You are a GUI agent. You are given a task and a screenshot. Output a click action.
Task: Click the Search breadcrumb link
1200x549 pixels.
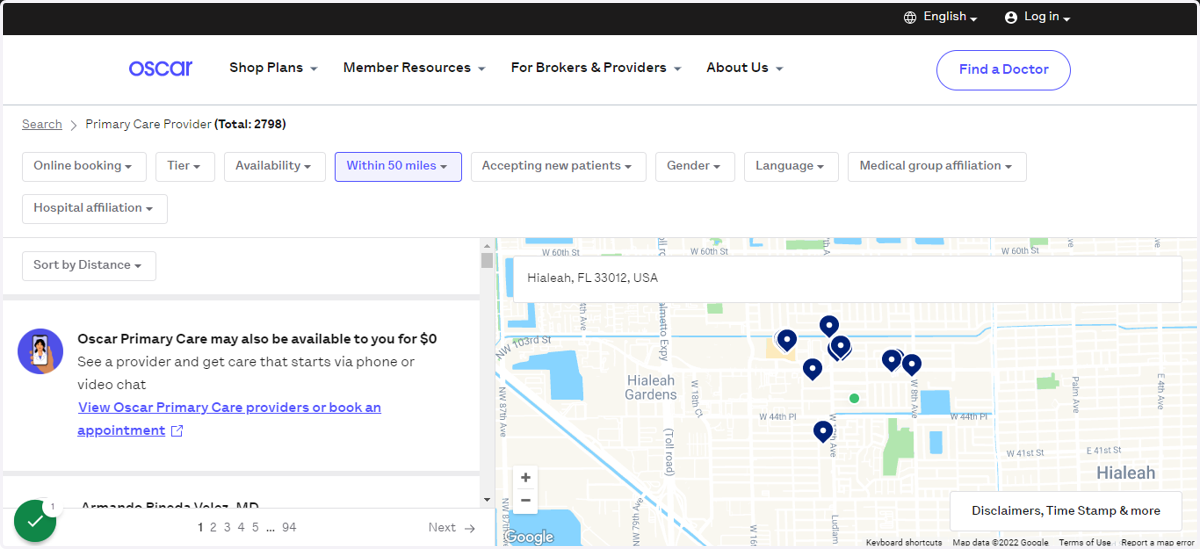coord(42,124)
